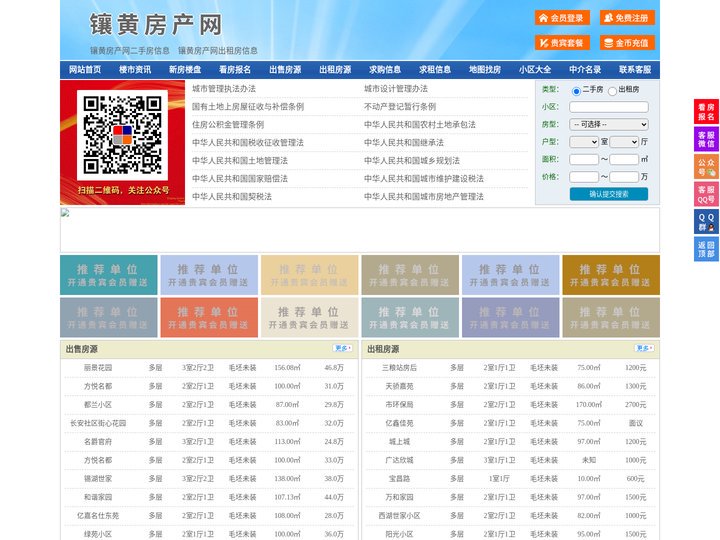Click the QQ群 blue side widget

pos(706,222)
